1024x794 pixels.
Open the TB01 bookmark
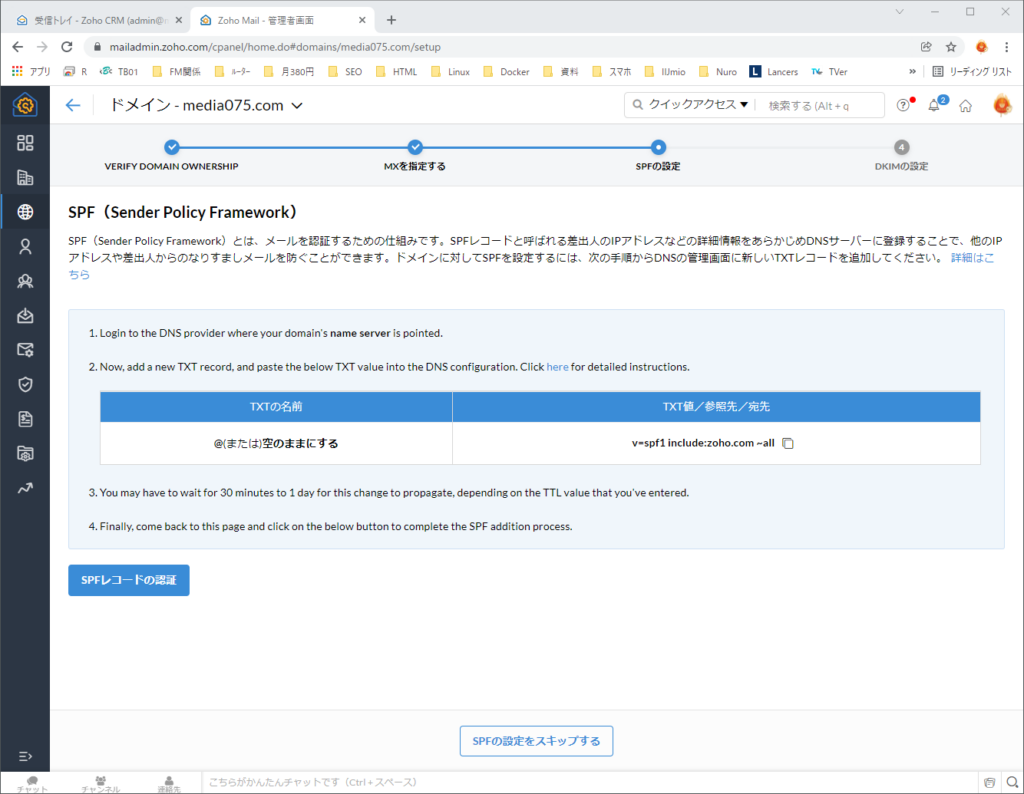(x=119, y=71)
